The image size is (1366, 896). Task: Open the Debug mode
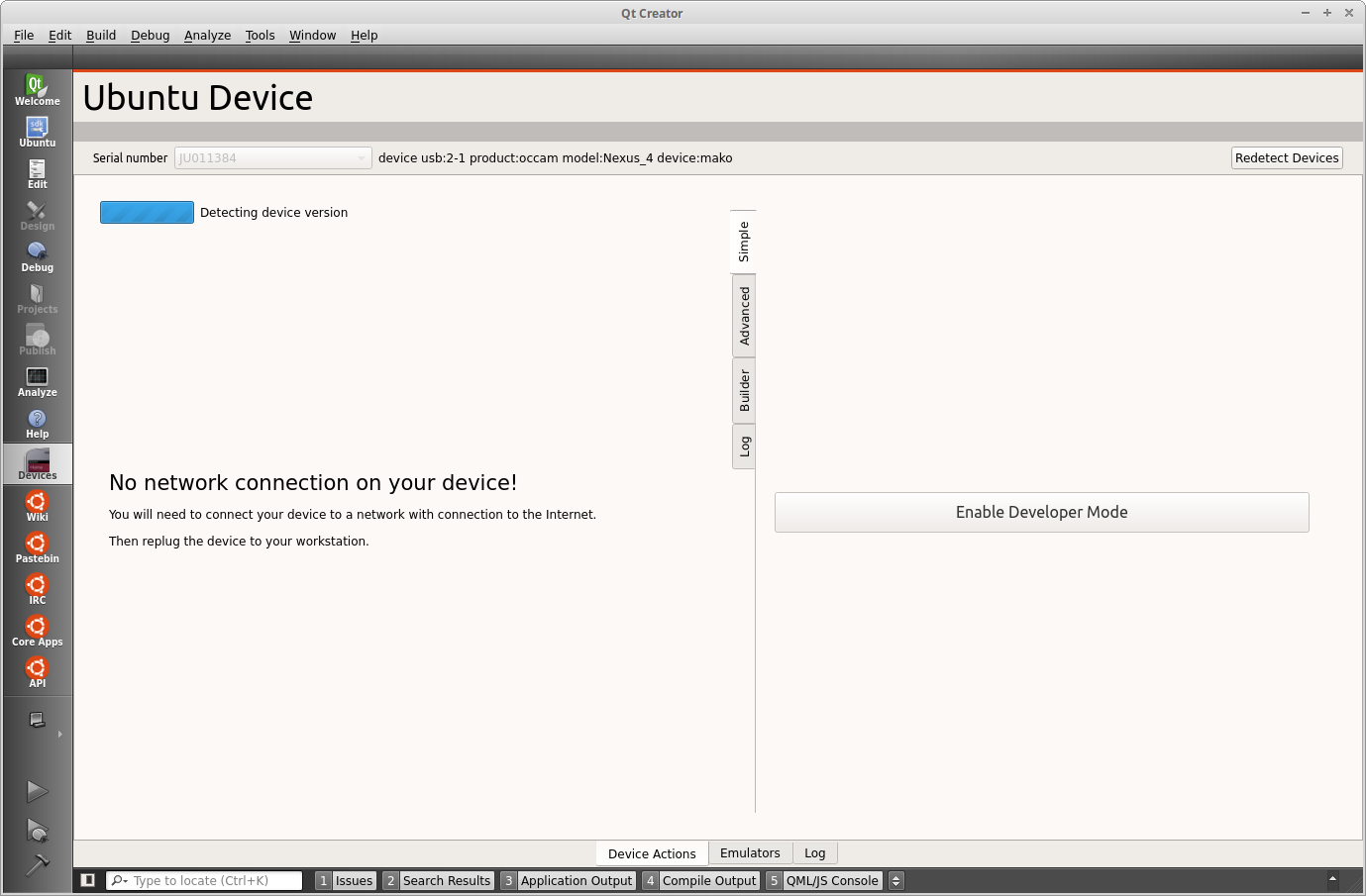point(37,256)
